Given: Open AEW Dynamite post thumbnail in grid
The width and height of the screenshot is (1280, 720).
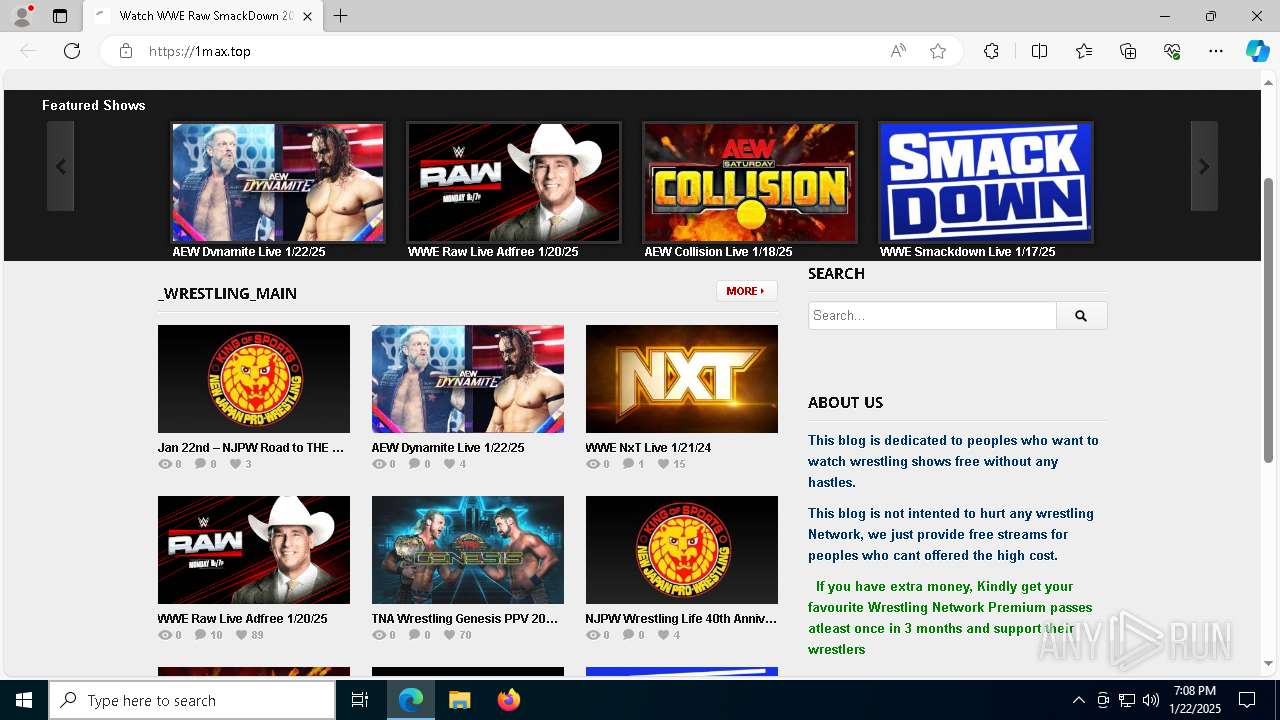Looking at the screenshot, I should (x=468, y=379).
